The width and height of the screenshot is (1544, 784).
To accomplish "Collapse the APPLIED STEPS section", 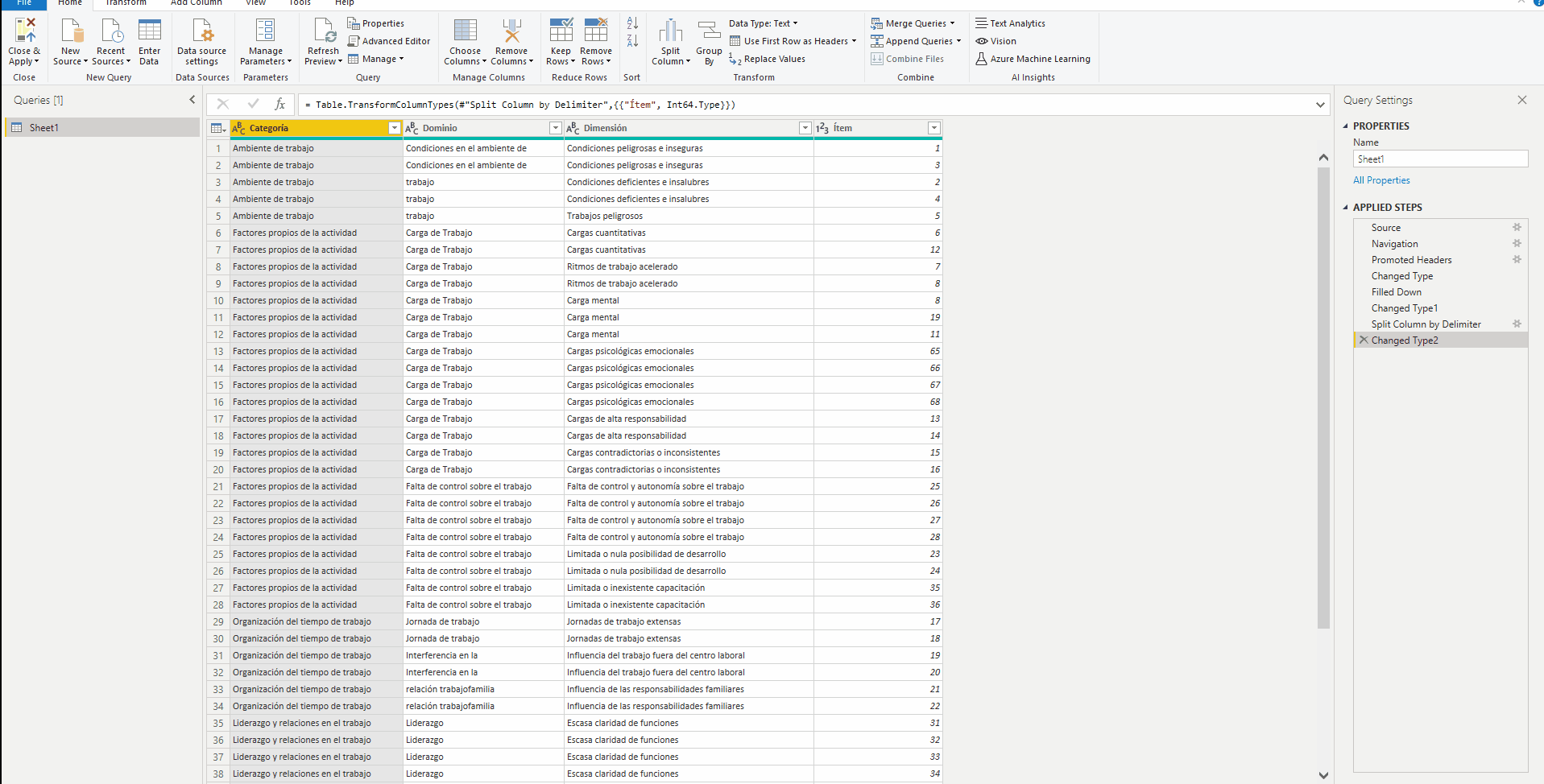I will click(x=1345, y=207).
